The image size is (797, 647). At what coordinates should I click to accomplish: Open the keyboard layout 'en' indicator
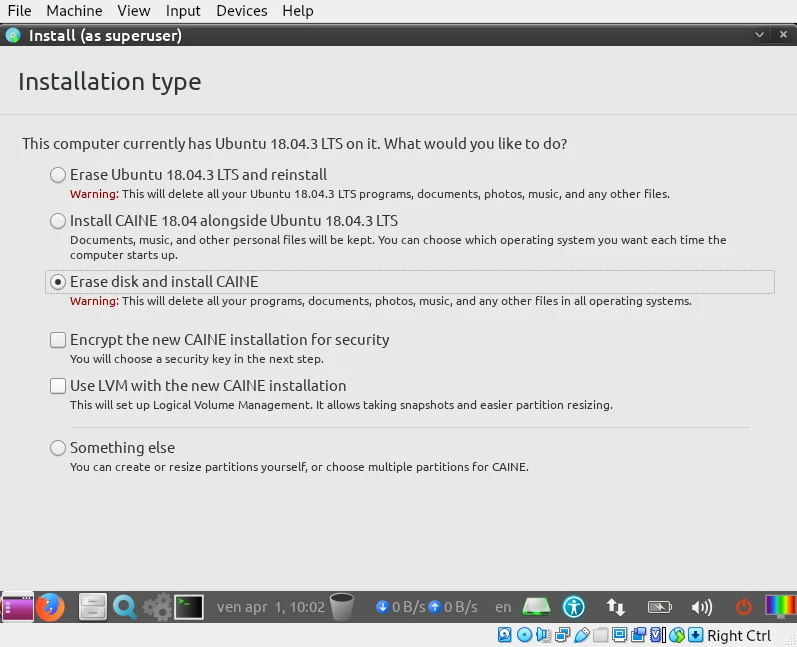click(503, 607)
